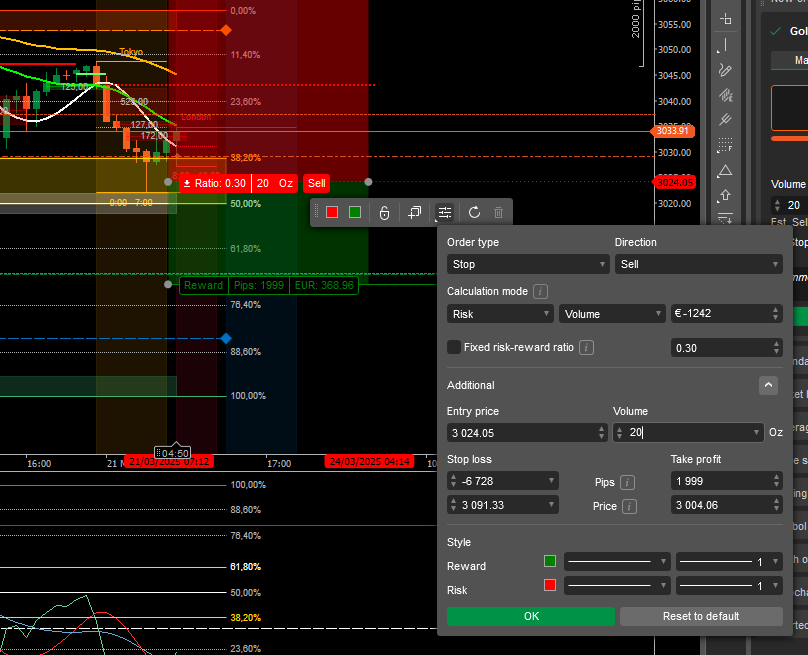Image resolution: width=808 pixels, height=655 pixels.
Task: Click the download icon on Ratio label
Action: tap(187, 183)
